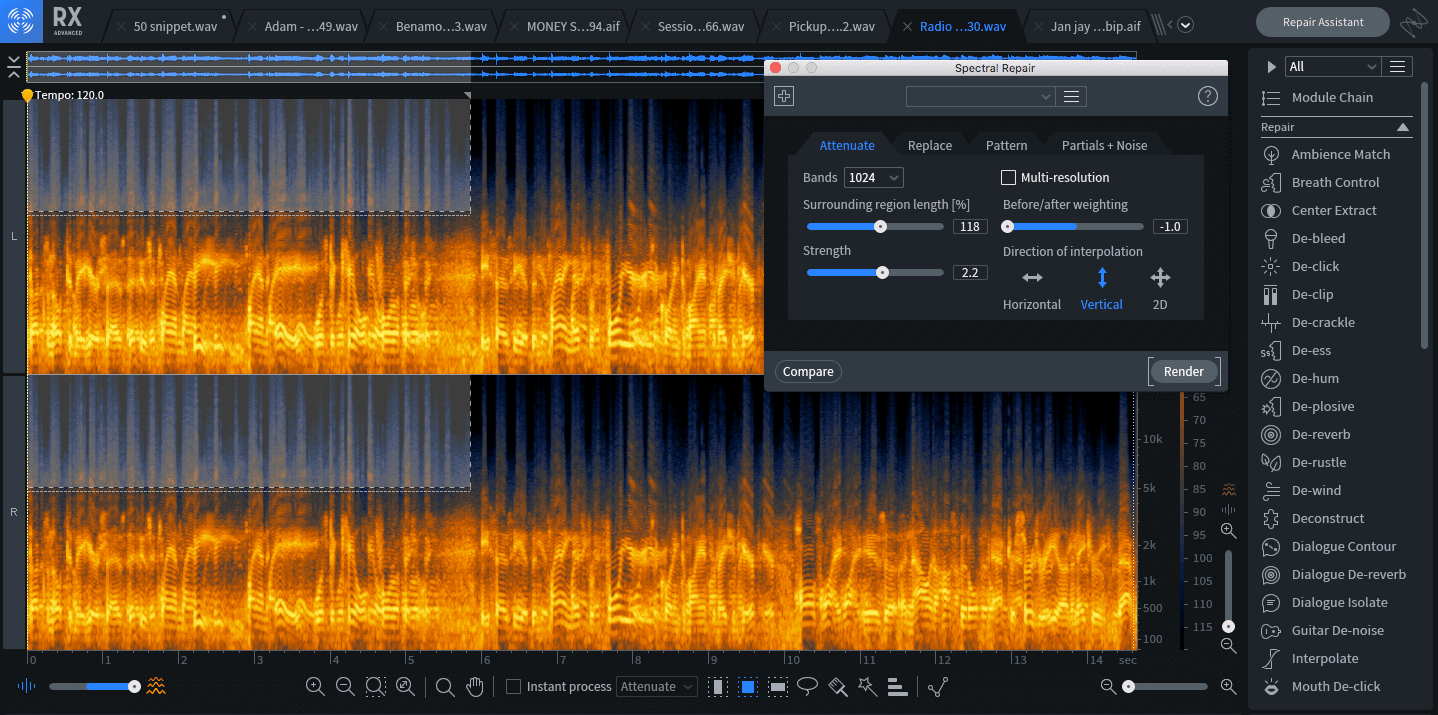Open Spectral Repair help question mark

pos(1207,97)
